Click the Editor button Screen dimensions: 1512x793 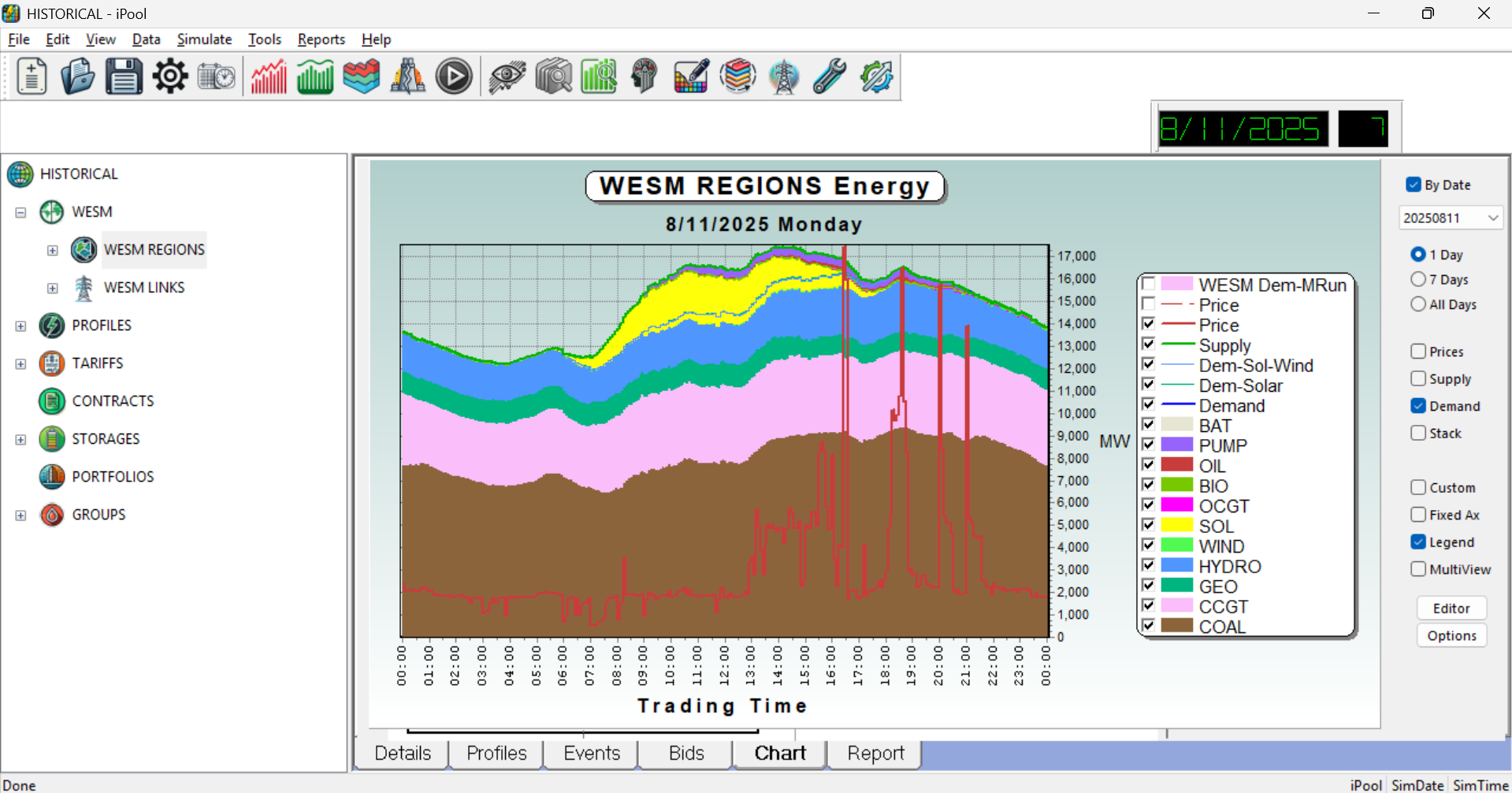(x=1451, y=609)
